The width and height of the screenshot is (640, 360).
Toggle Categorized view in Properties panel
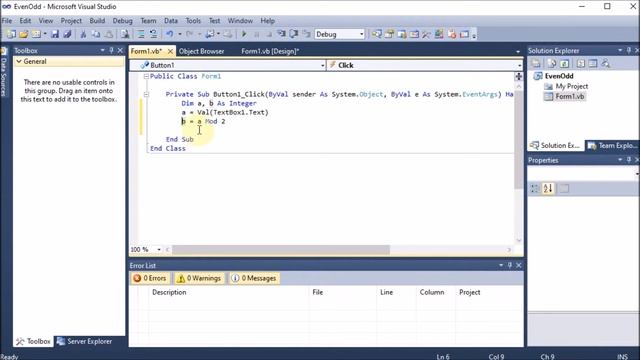point(535,188)
